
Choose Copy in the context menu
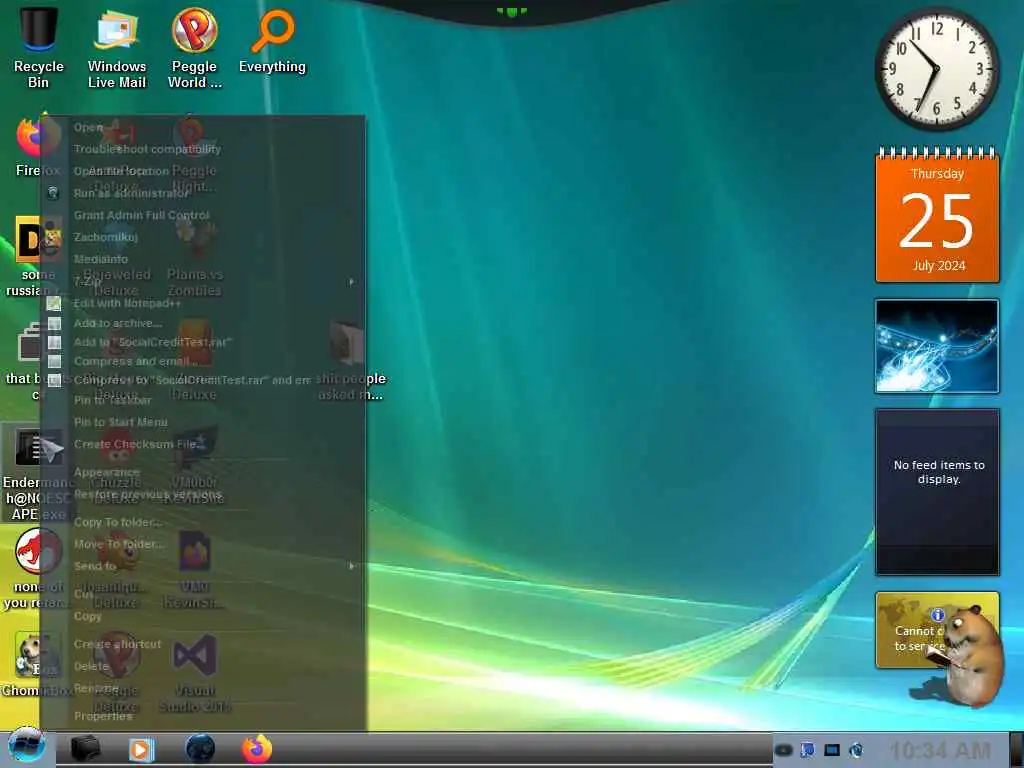[202, 616]
